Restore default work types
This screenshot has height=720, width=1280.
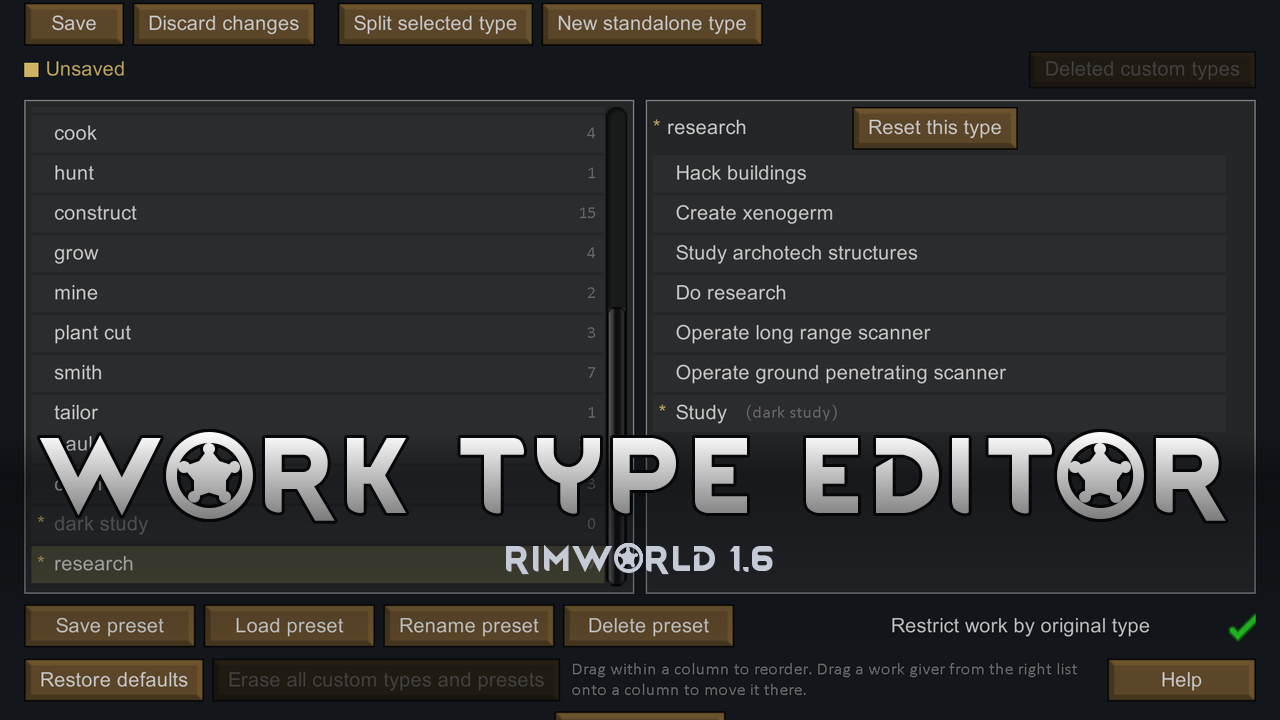114,680
